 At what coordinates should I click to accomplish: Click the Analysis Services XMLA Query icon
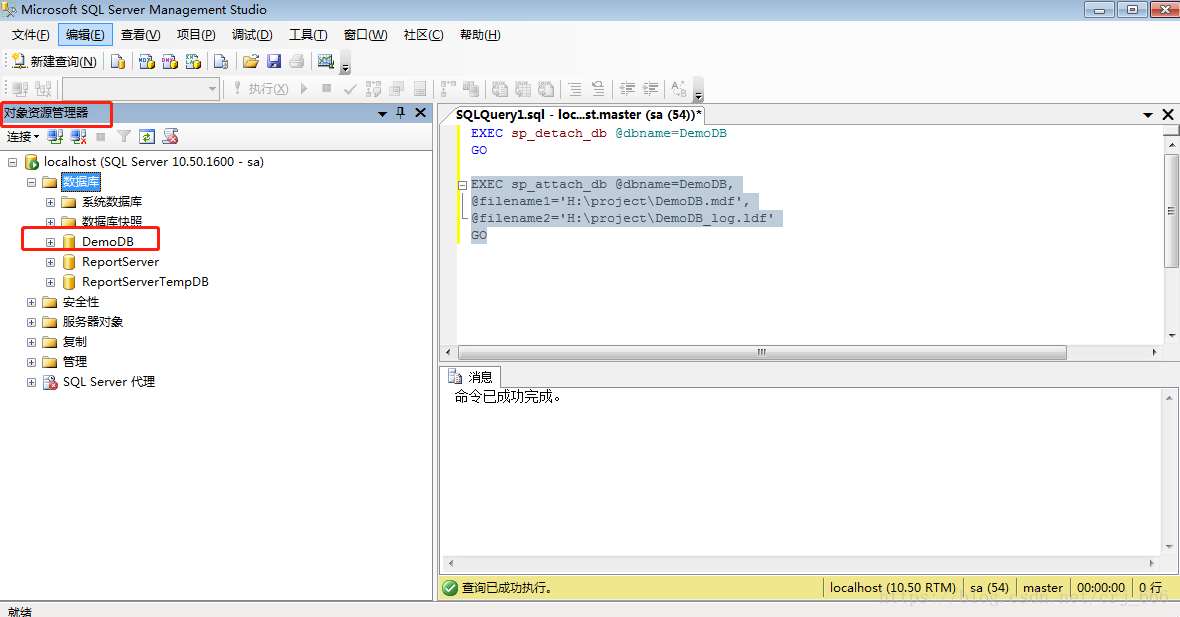[x=193, y=62]
